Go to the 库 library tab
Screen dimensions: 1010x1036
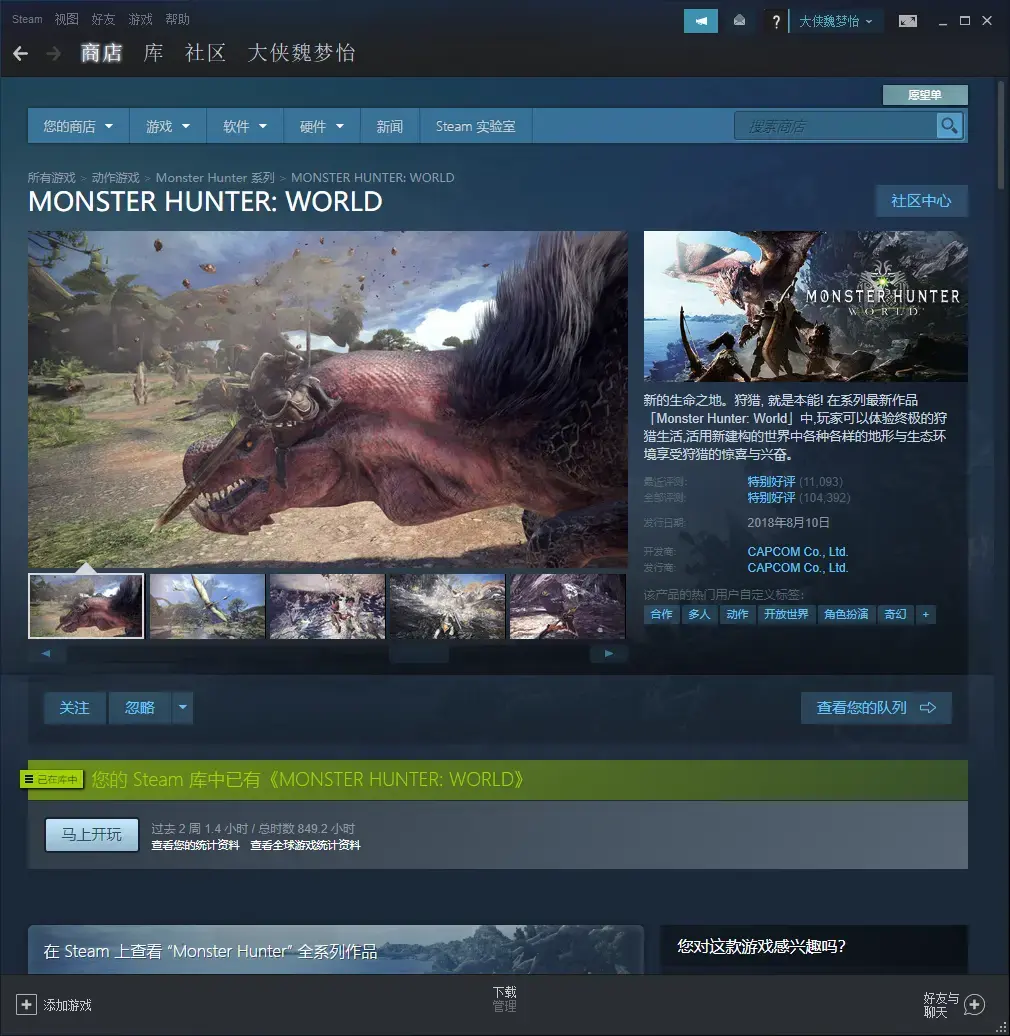153,53
